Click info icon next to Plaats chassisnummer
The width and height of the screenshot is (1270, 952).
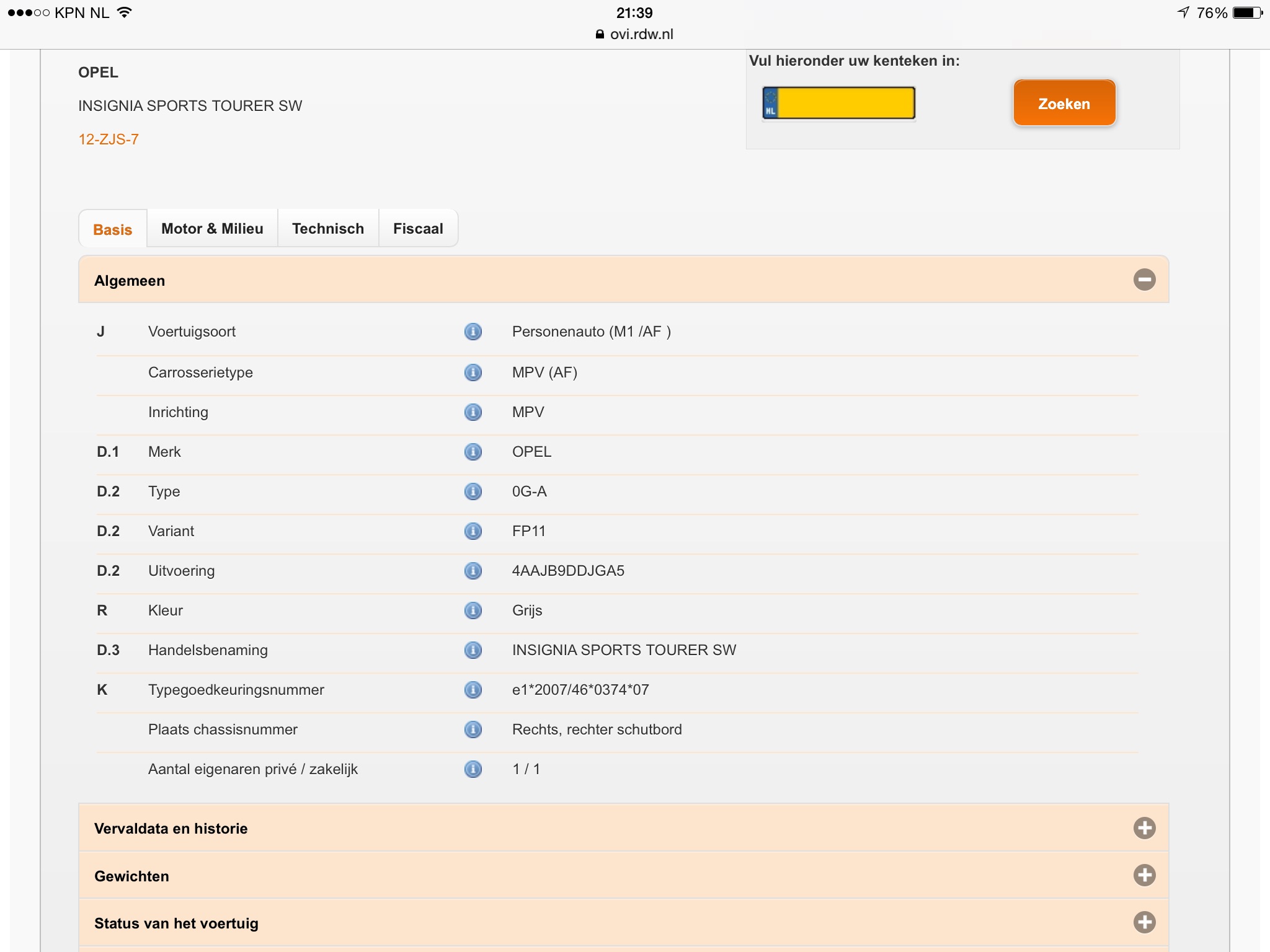[473, 729]
